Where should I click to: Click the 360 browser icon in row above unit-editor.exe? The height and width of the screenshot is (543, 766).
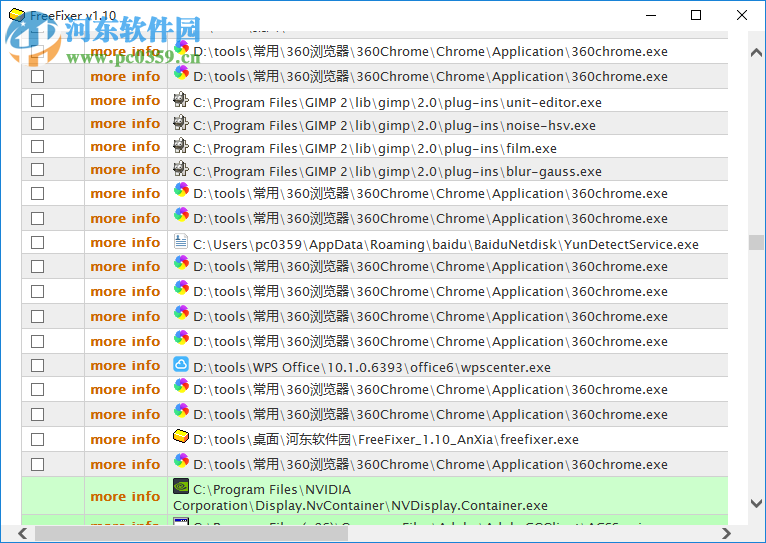(x=181, y=73)
